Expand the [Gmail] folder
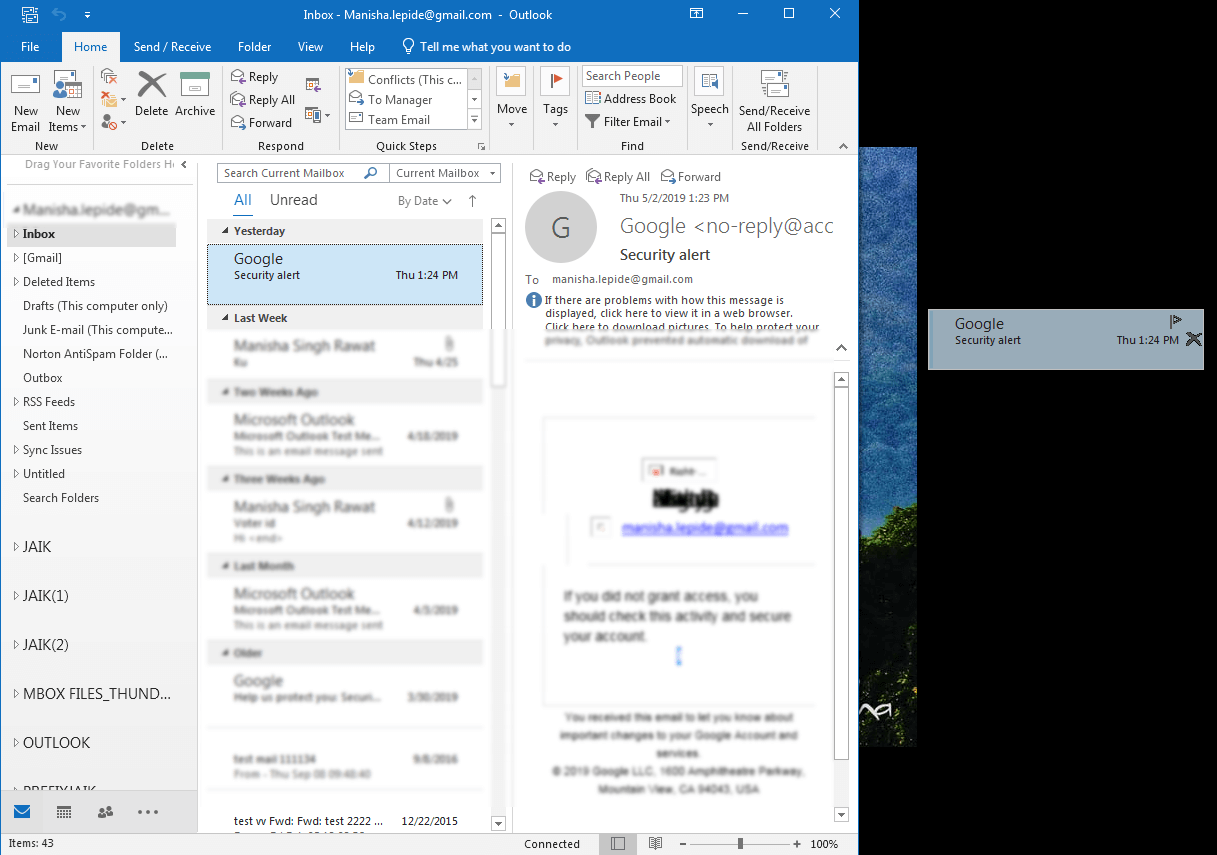 (x=16, y=258)
